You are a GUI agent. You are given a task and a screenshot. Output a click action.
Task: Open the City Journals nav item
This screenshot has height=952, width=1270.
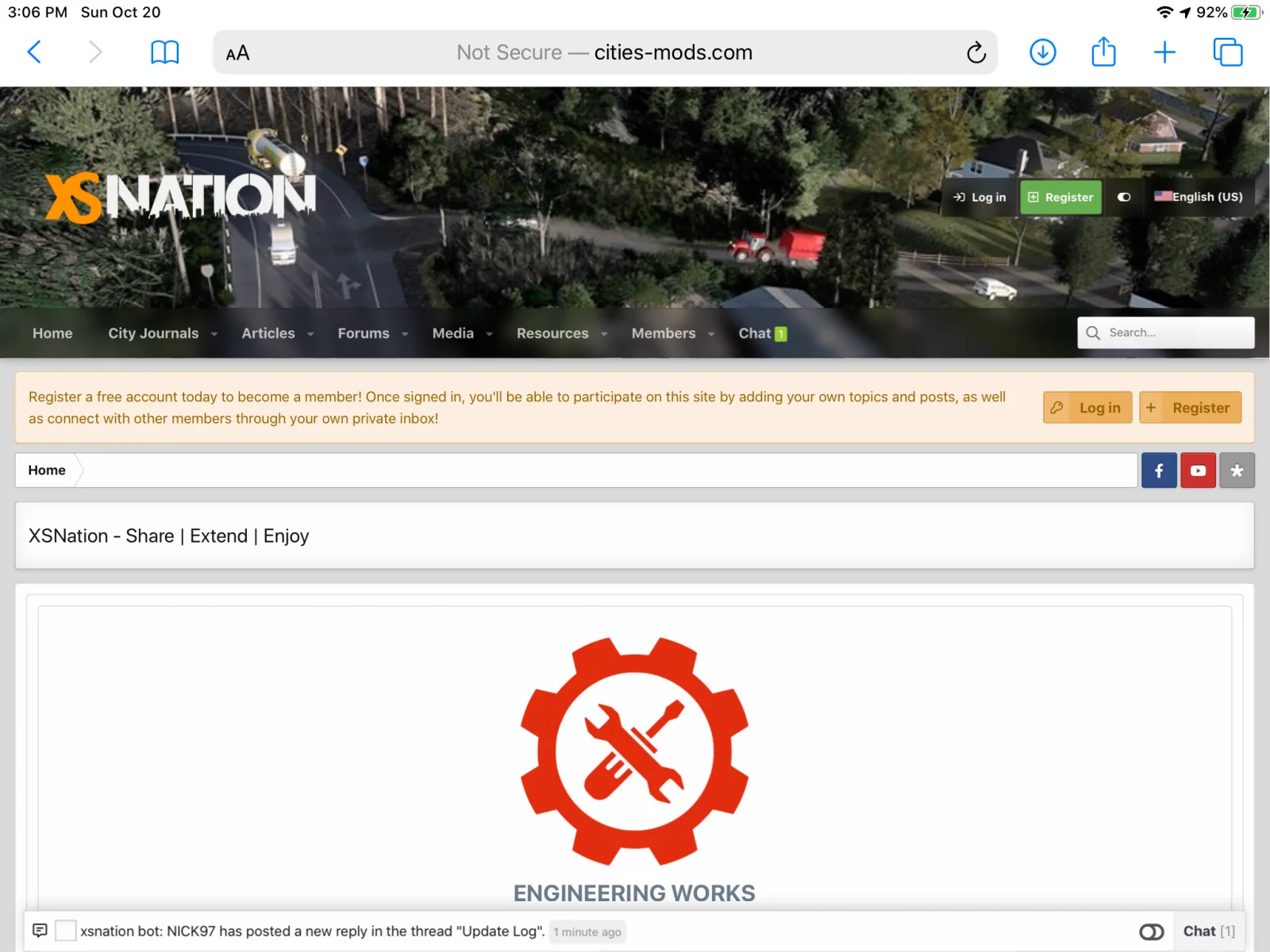point(153,333)
